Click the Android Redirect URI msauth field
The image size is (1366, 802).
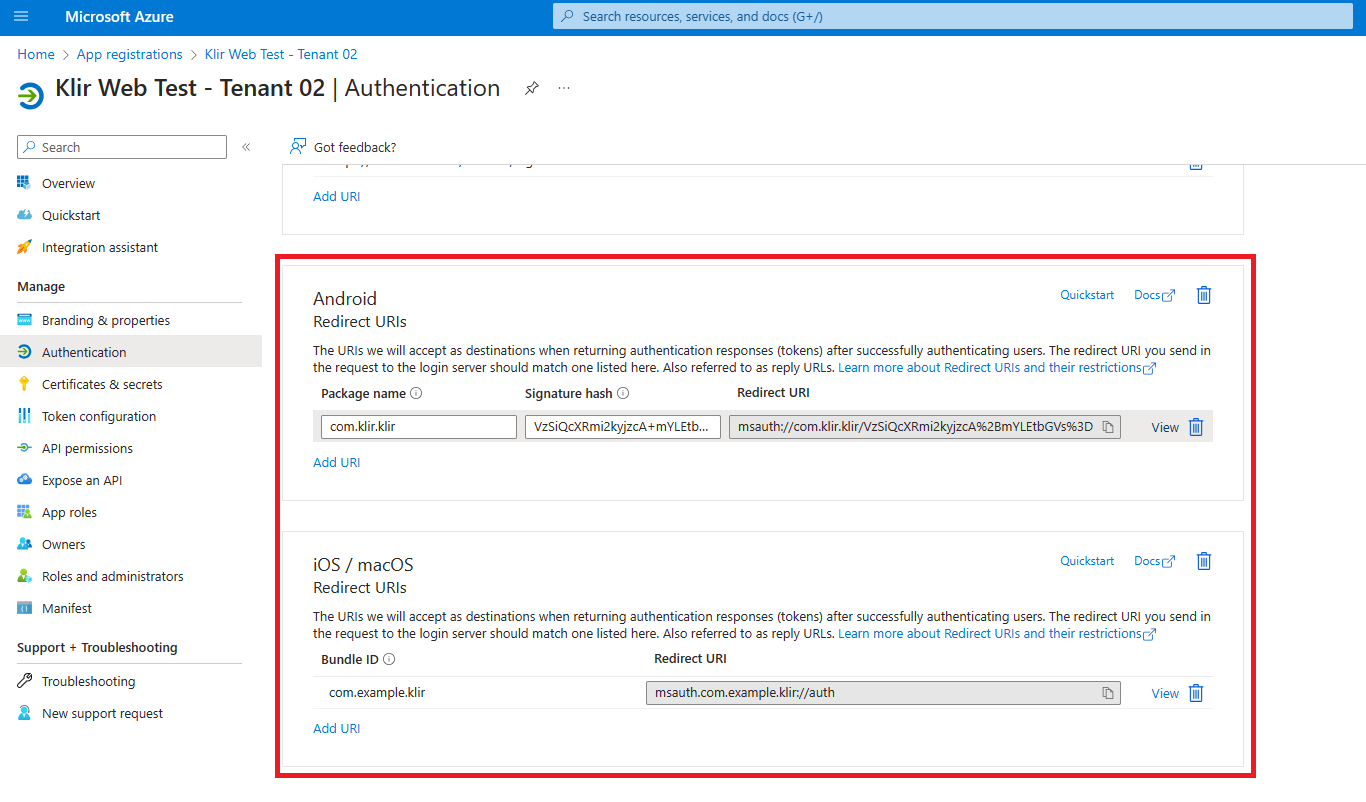point(925,427)
